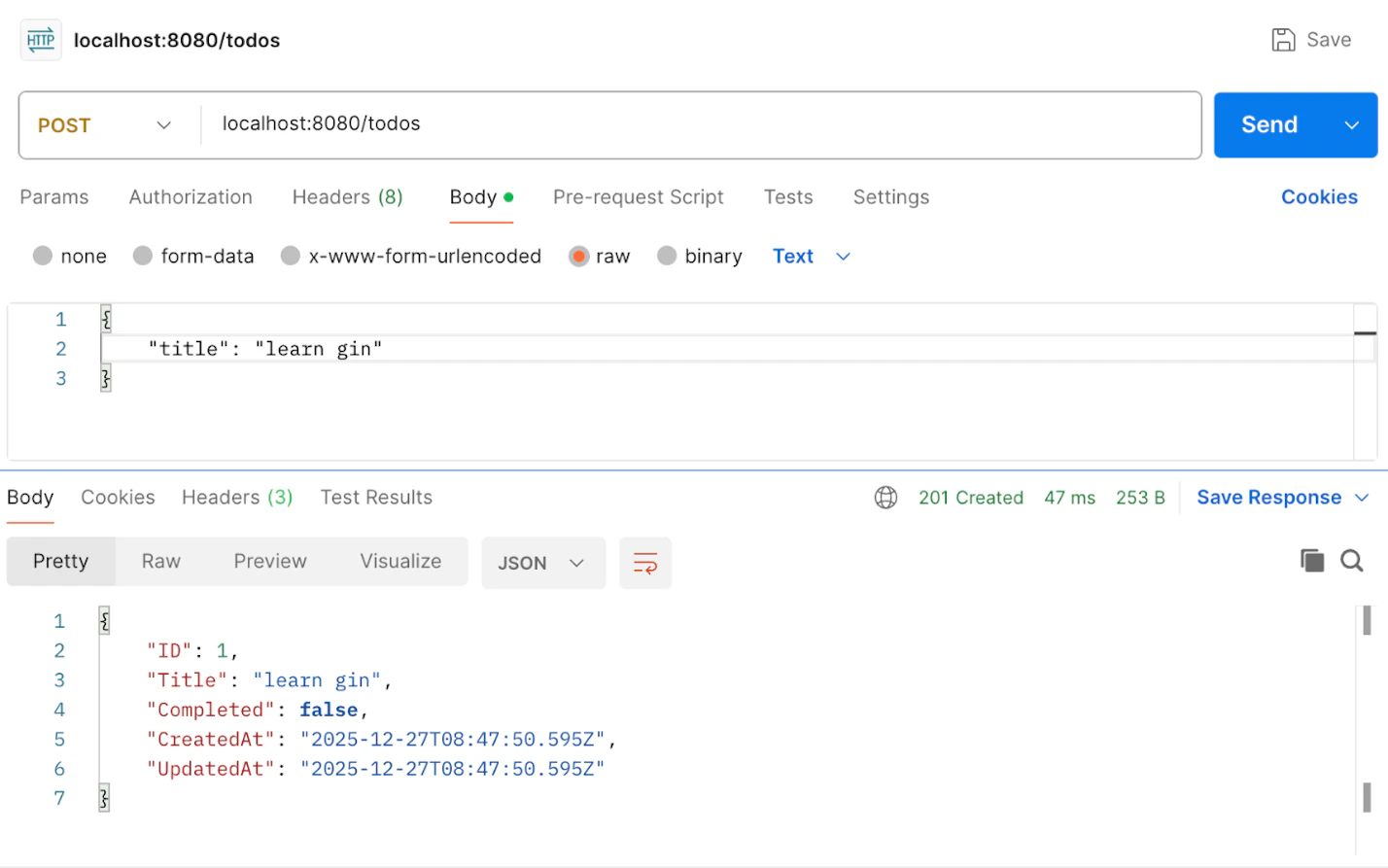
Task: Select the none body type
Action: [43, 256]
